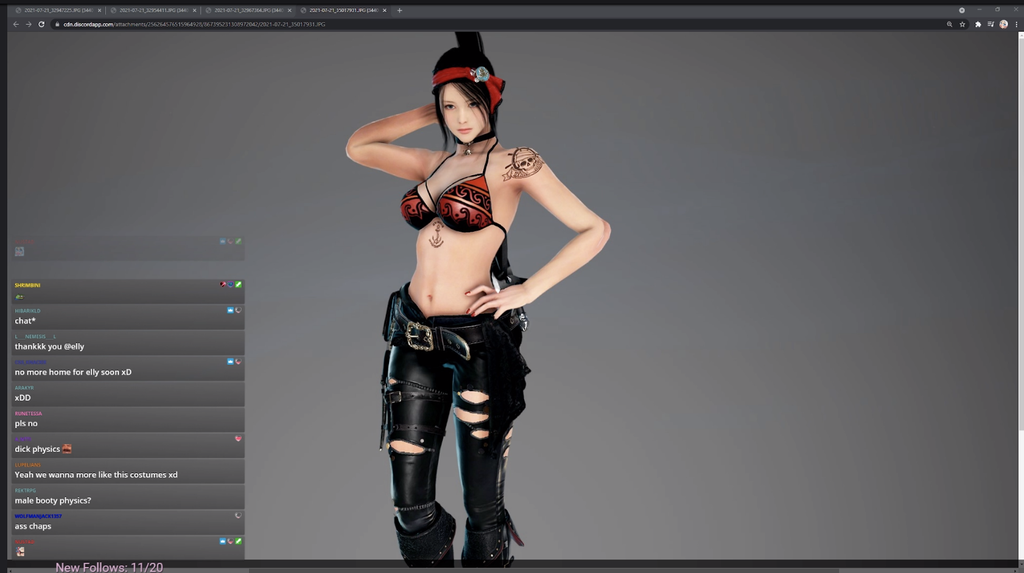Click the "New Follows: 11/20" counter
1024x573 pixels.
[x=109, y=566]
